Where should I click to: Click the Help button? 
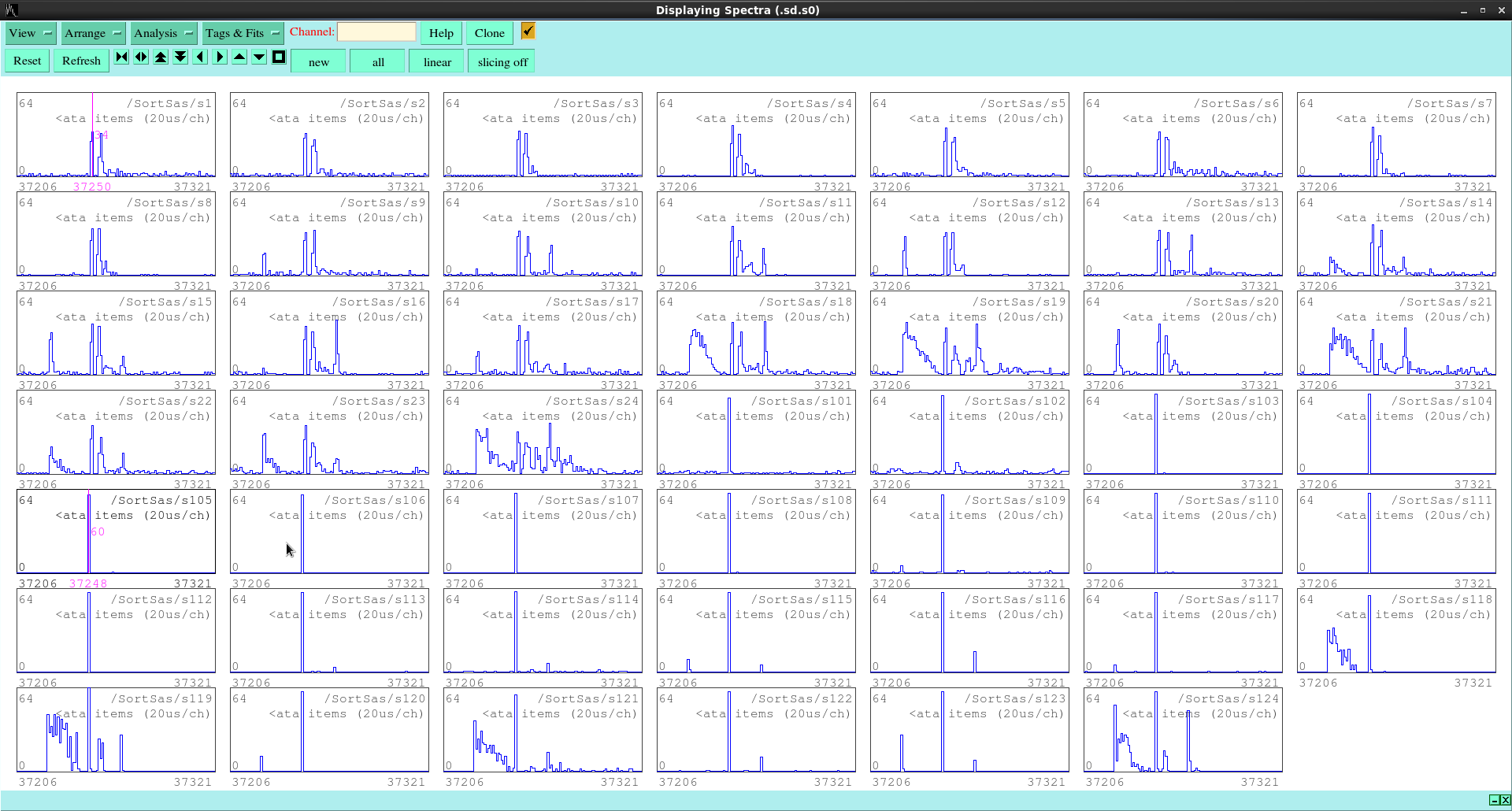click(441, 33)
